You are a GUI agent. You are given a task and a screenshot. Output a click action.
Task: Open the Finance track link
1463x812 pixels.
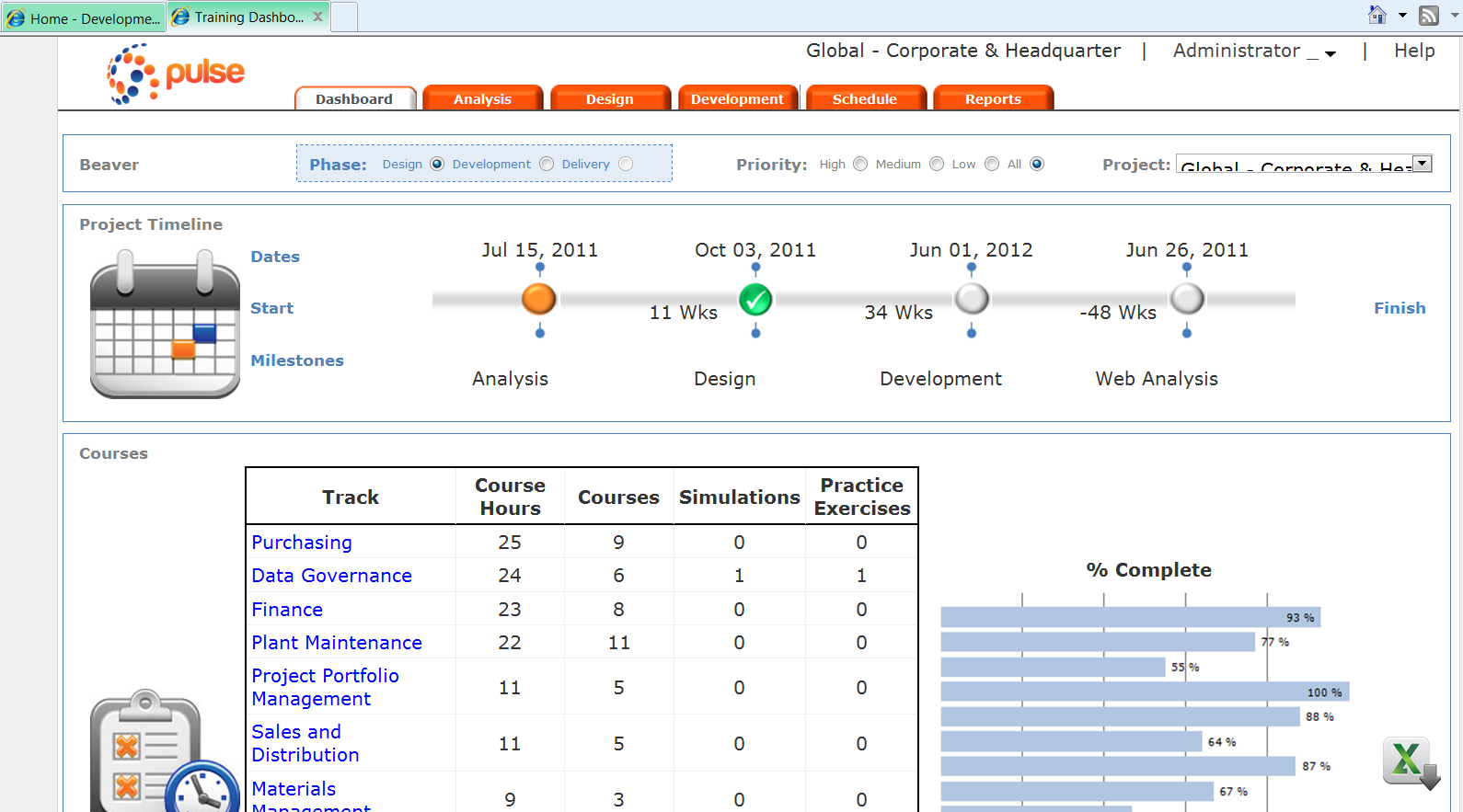(287, 610)
